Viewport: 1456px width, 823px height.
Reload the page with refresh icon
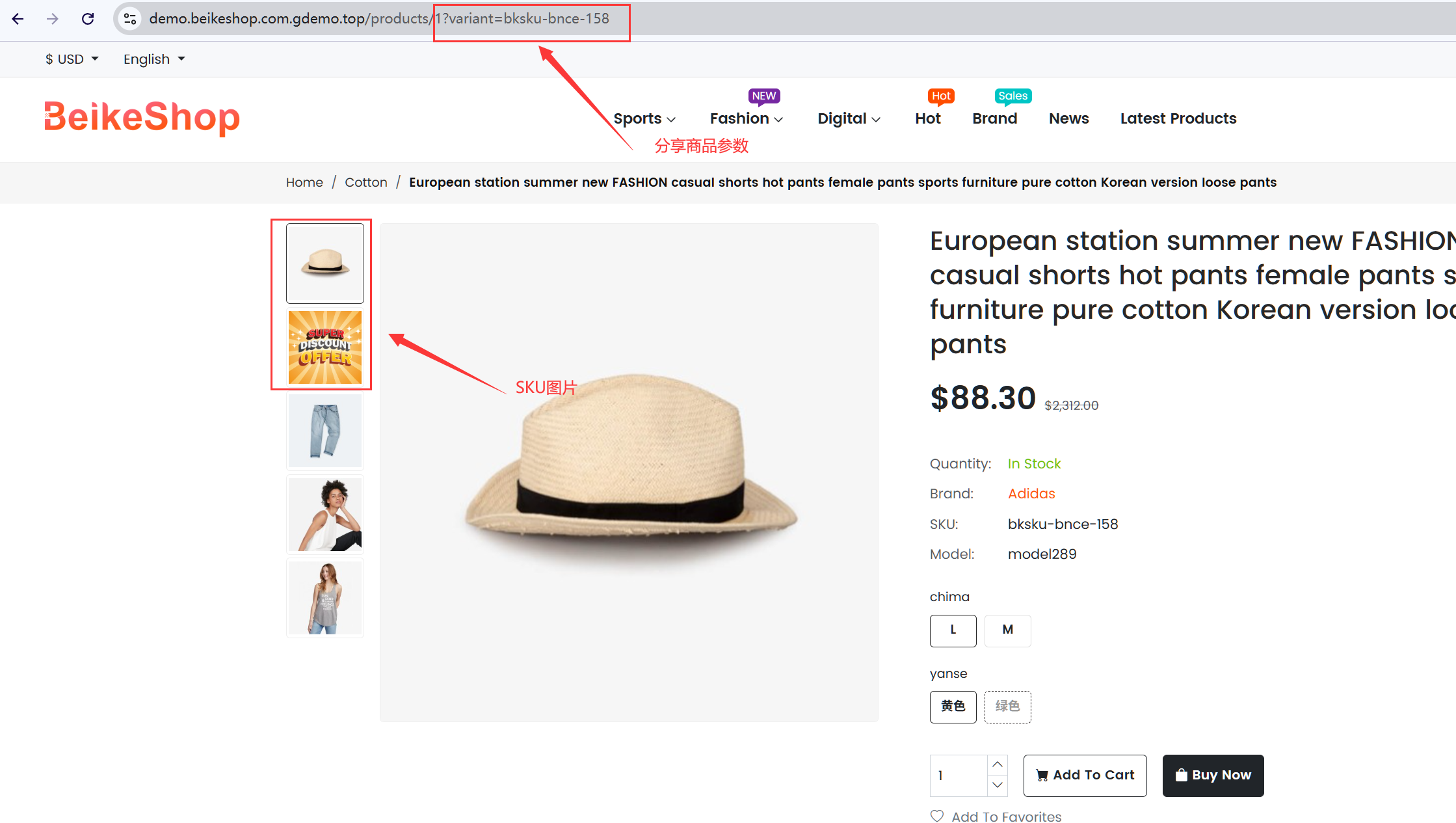click(x=88, y=19)
